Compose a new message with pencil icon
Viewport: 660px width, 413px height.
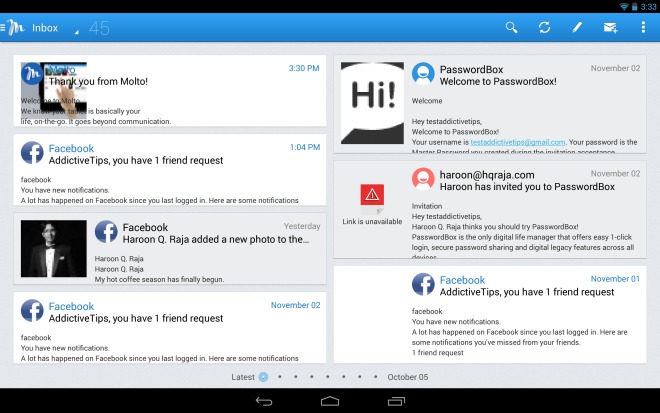click(577, 28)
